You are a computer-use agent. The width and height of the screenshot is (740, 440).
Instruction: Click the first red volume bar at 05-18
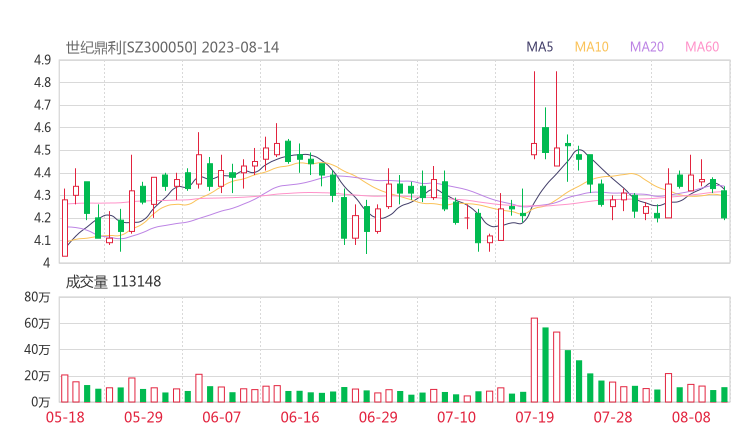coord(65,389)
